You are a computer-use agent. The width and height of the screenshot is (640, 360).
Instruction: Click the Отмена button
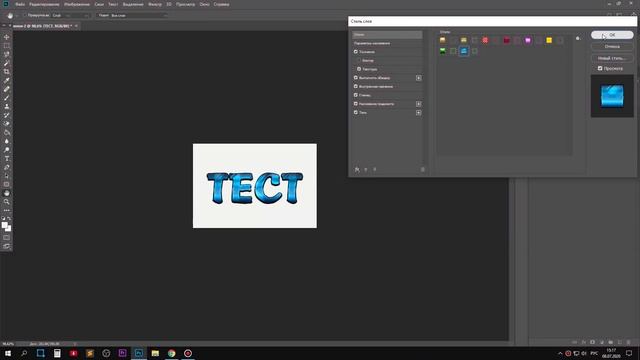pos(612,47)
